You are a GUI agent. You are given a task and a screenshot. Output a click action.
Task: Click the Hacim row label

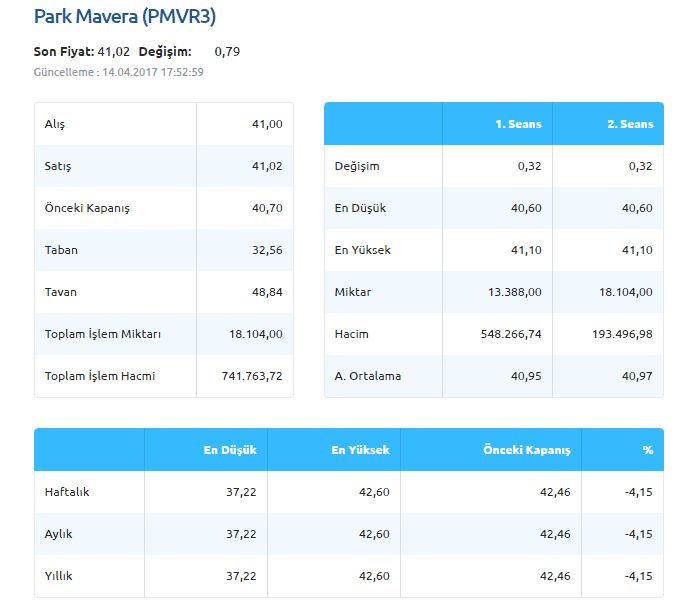tap(352, 334)
